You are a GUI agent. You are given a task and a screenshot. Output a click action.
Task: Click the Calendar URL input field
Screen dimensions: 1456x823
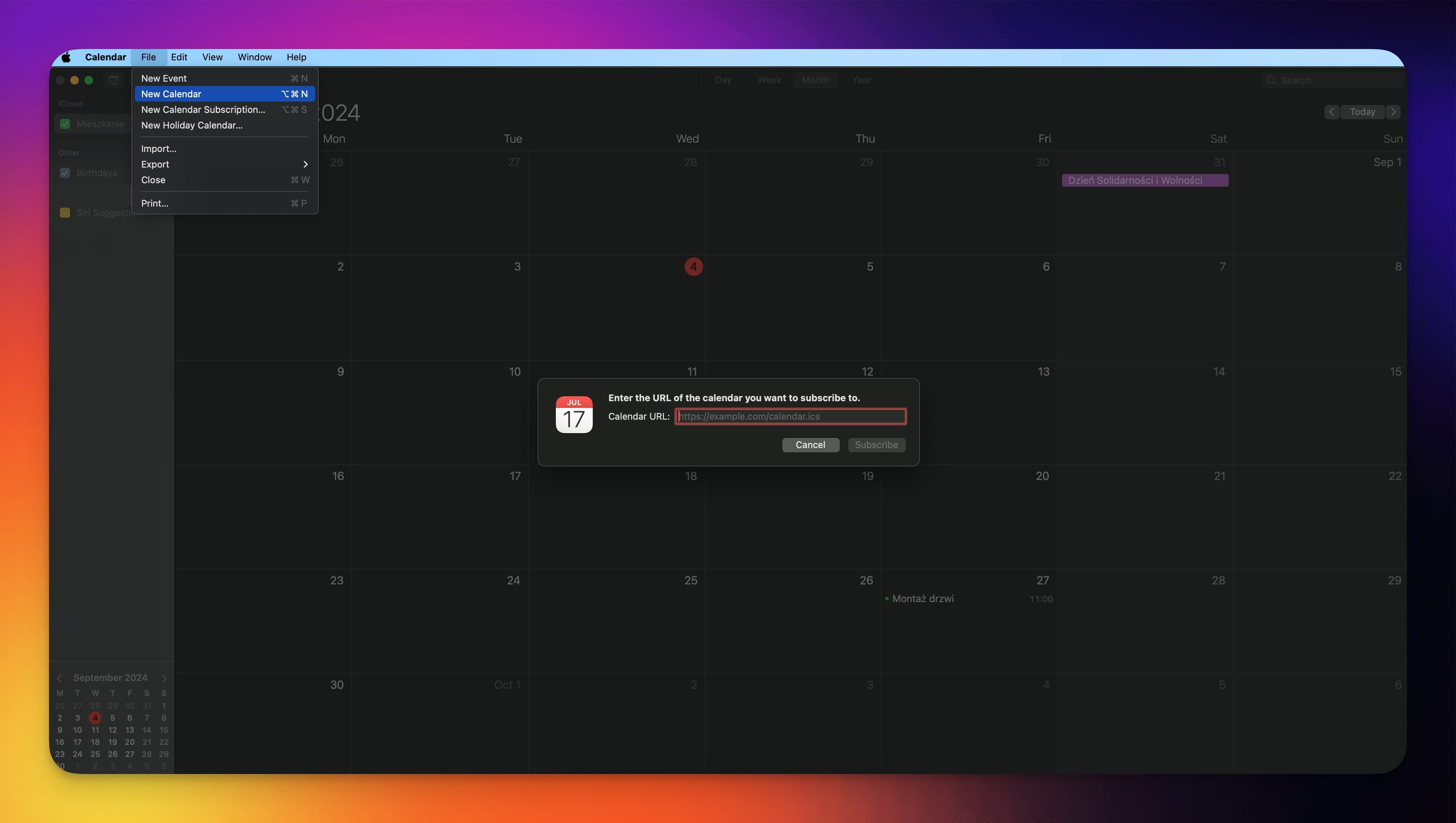point(790,416)
